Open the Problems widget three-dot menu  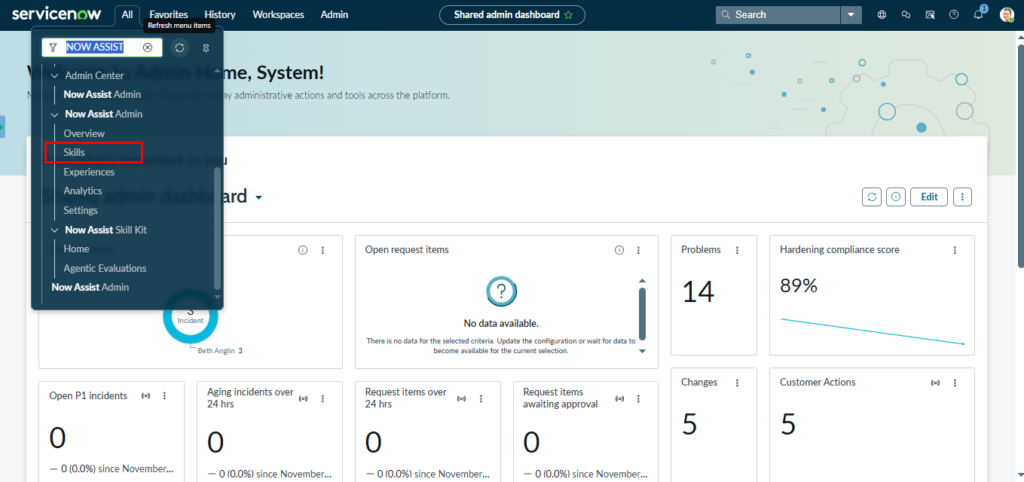pos(737,250)
